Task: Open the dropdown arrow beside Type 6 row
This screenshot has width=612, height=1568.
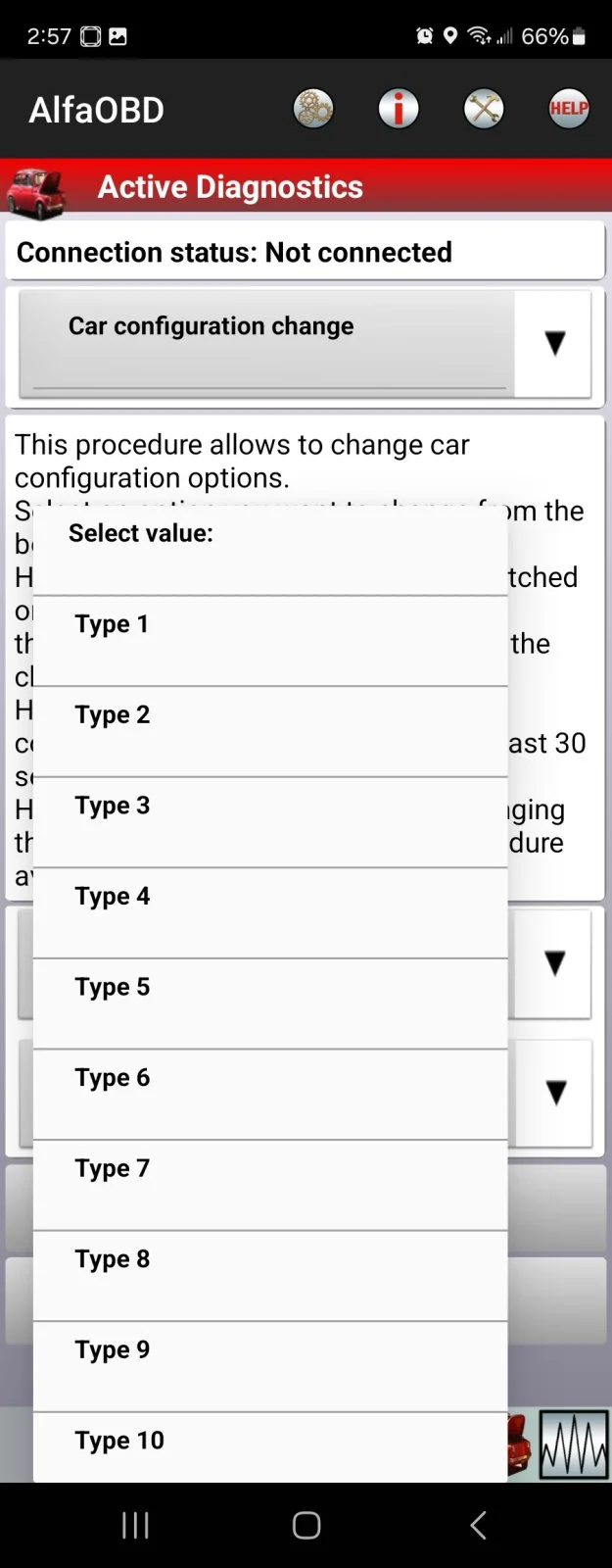Action: (554, 1095)
